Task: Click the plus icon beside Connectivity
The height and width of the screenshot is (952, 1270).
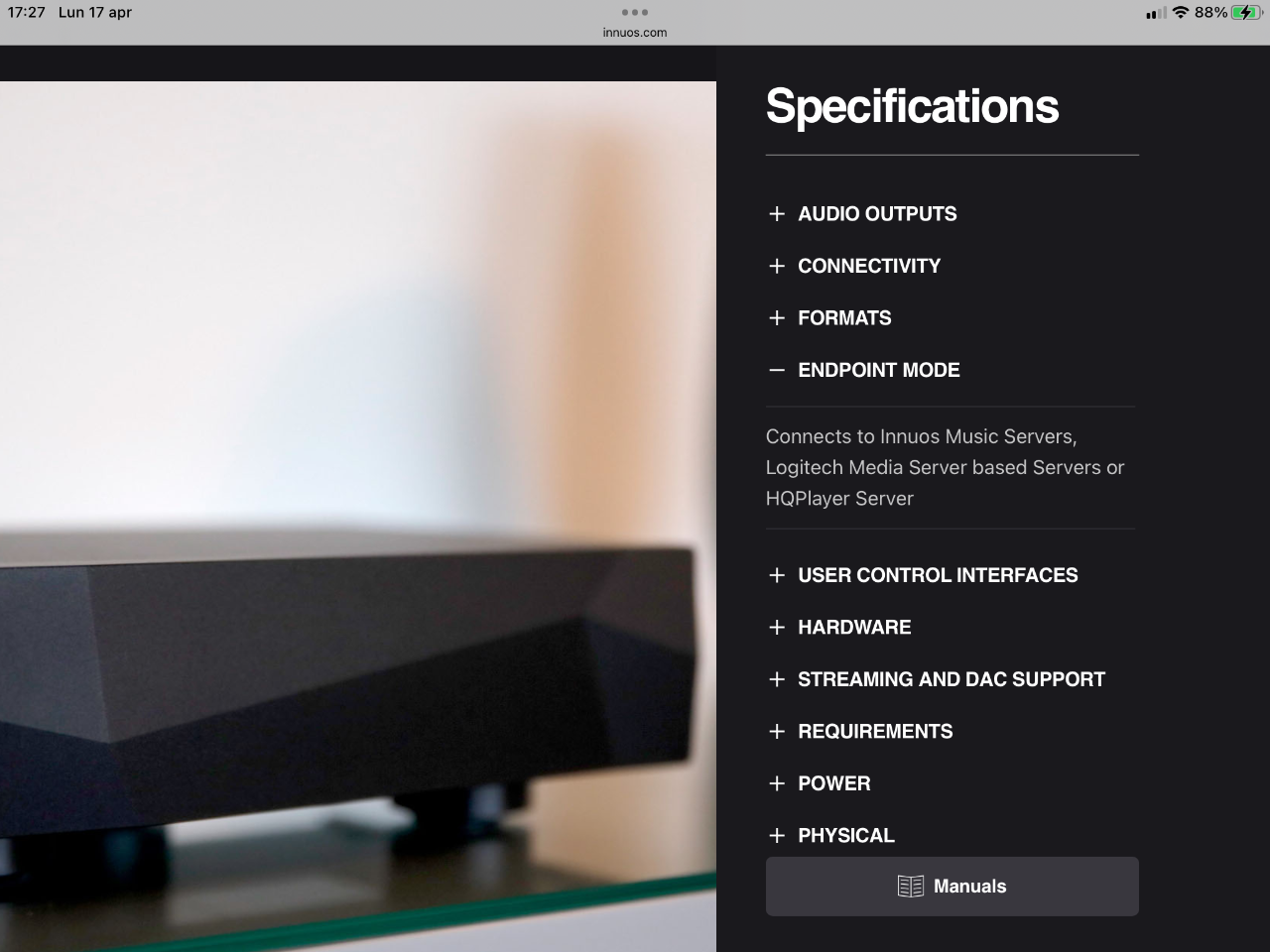Action: pyautogui.click(x=777, y=266)
